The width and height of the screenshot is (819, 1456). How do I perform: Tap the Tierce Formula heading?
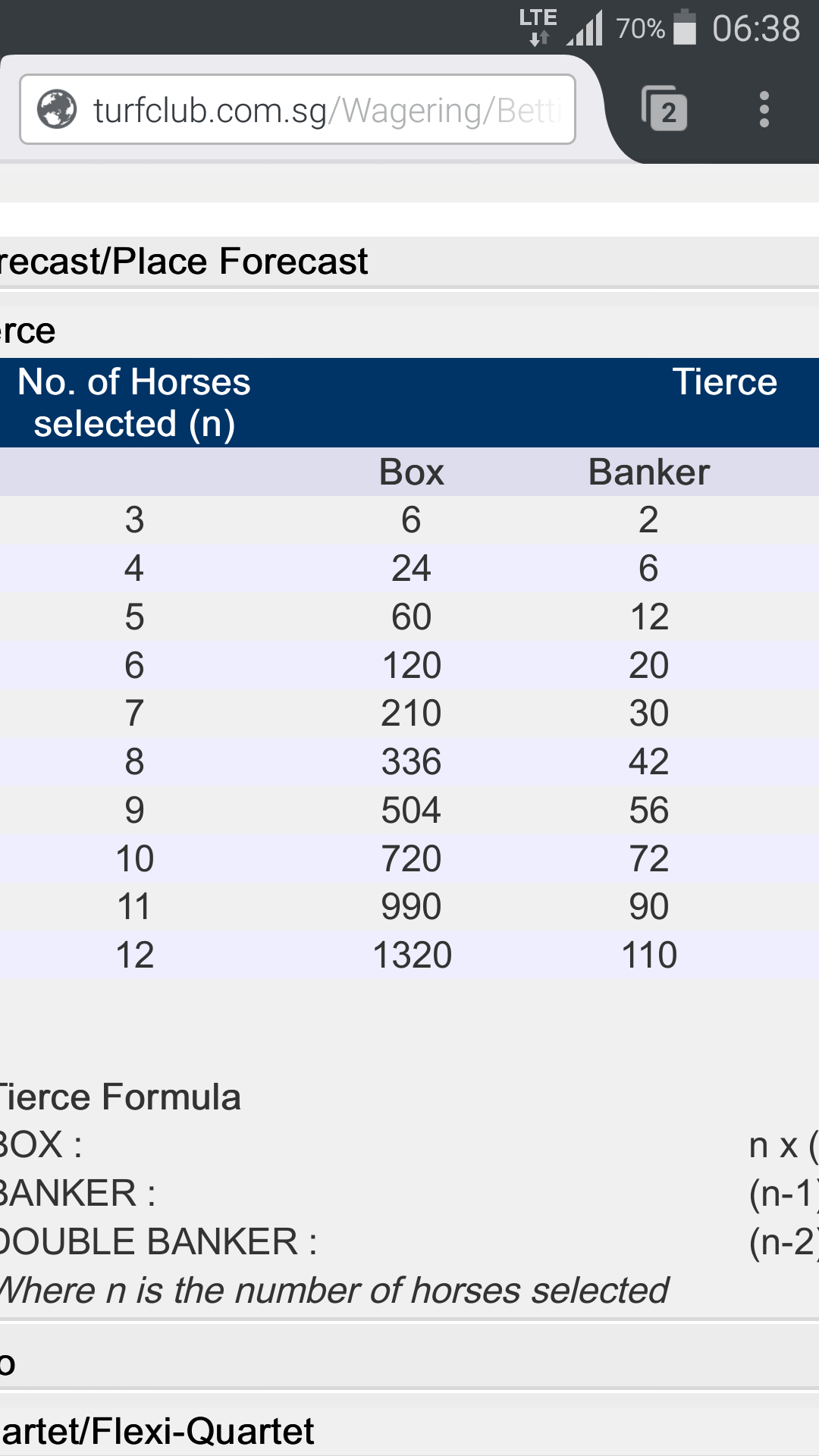coord(120,1097)
